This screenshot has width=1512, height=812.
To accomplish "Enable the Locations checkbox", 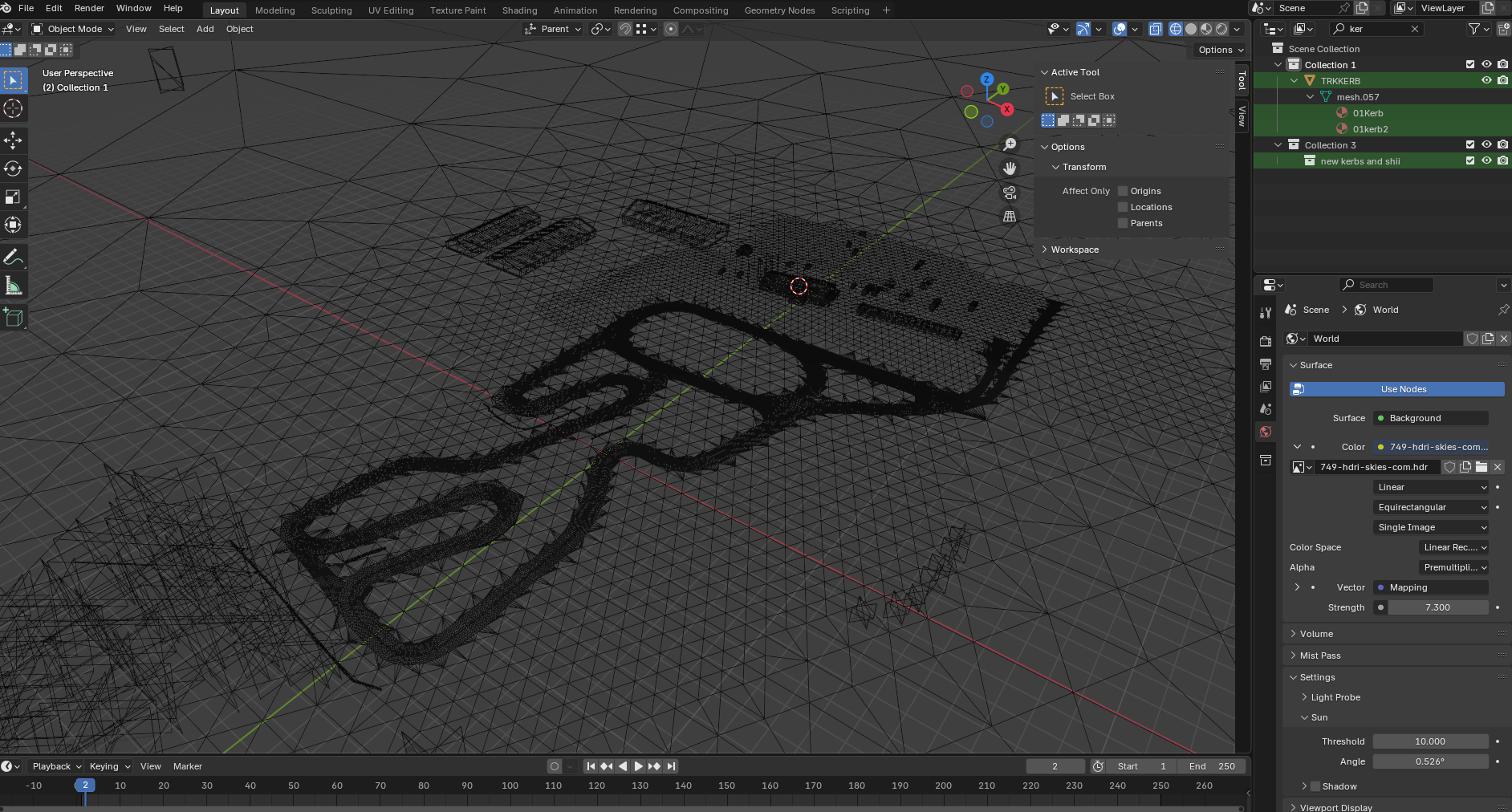I will [x=1123, y=207].
